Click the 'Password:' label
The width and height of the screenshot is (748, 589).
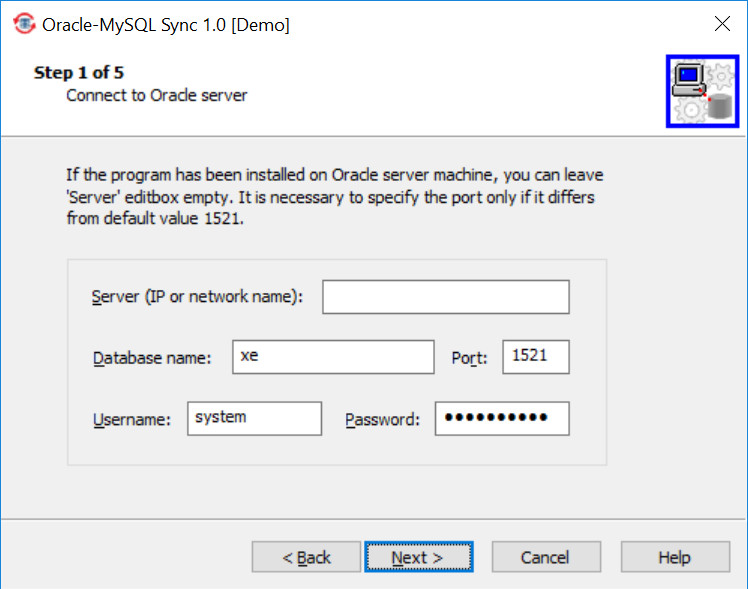[x=383, y=419]
